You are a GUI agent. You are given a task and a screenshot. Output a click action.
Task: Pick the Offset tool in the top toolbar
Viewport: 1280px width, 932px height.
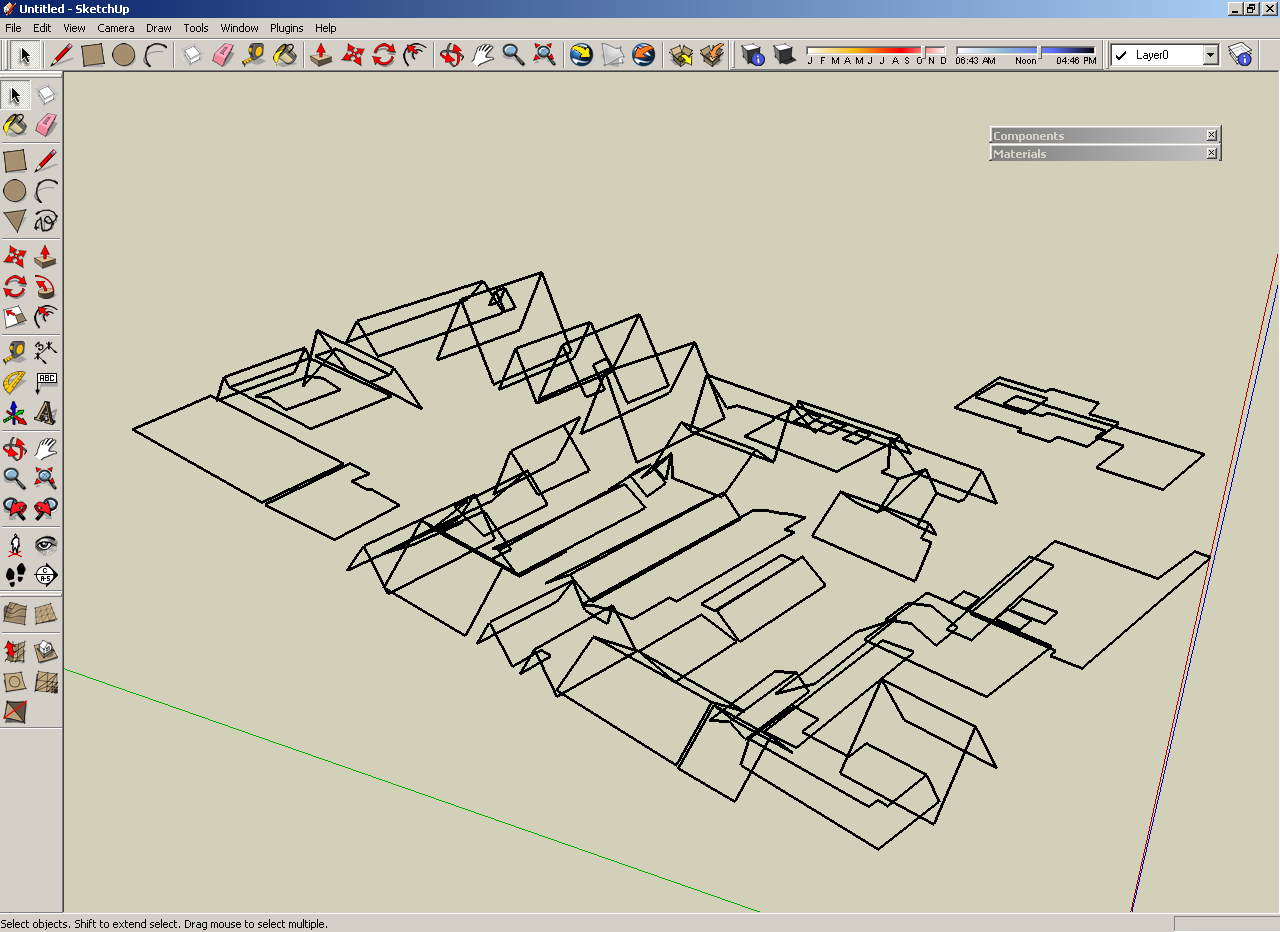click(x=414, y=55)
